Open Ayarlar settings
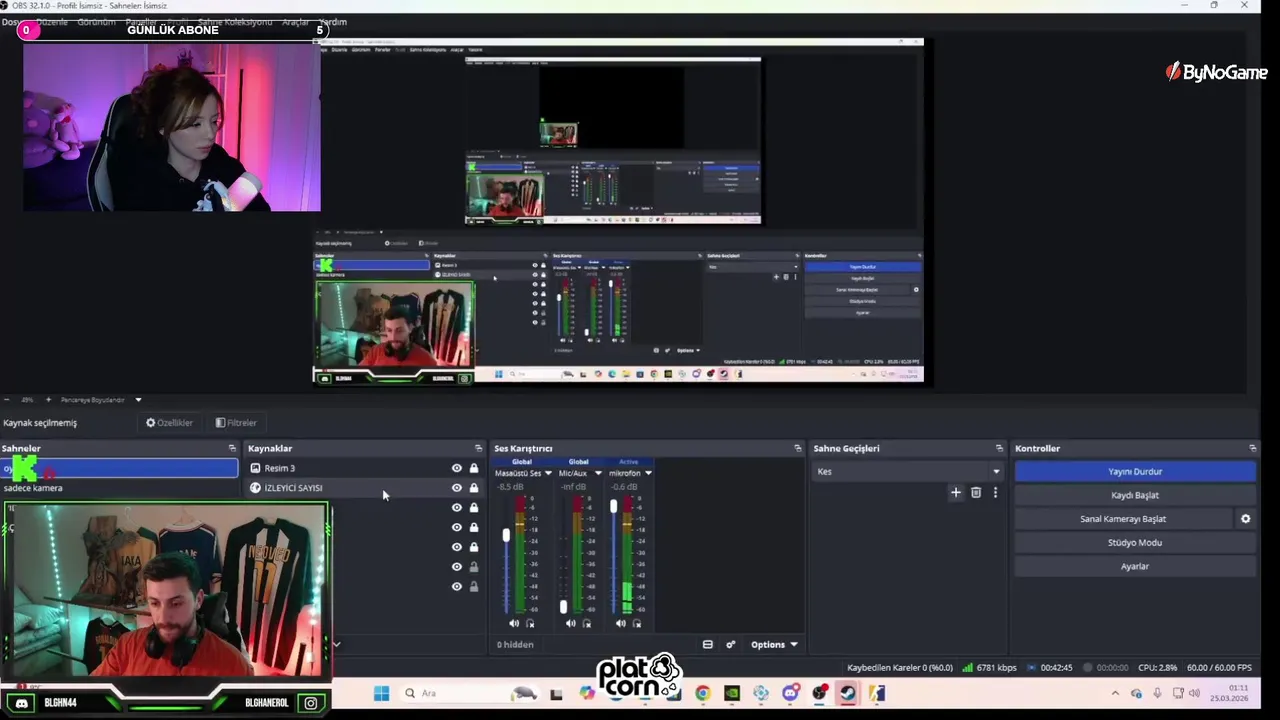The image size is (1280, 720). [x=1135, y=566]
